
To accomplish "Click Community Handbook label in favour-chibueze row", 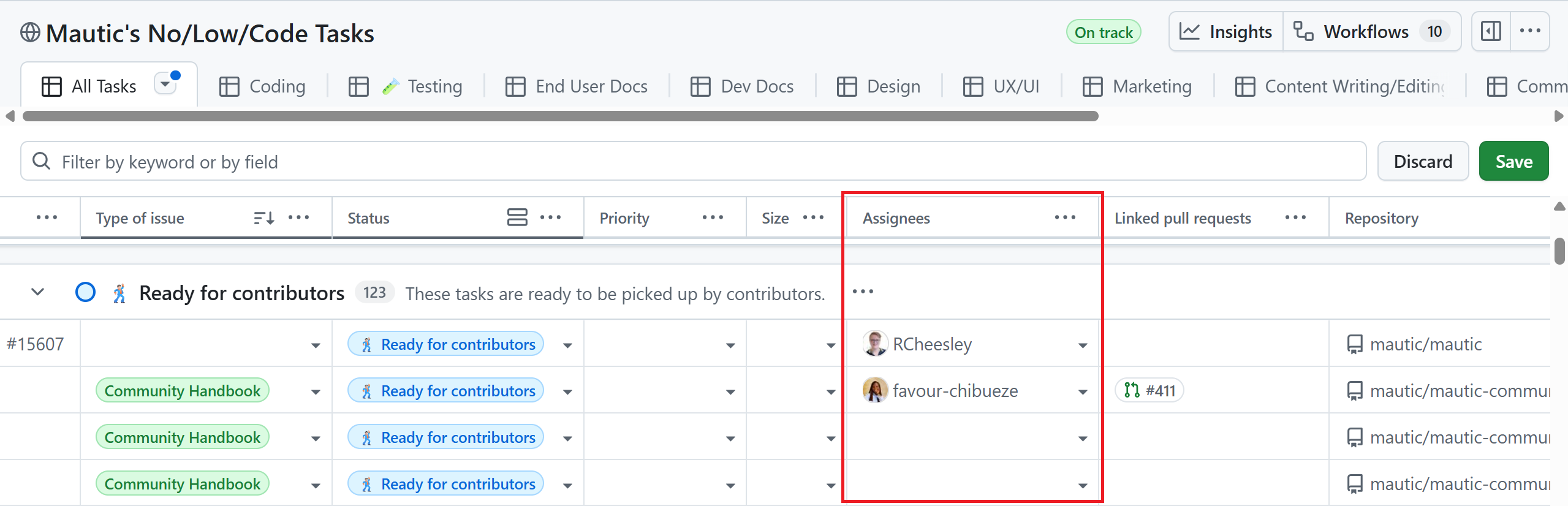I will 183,390.
